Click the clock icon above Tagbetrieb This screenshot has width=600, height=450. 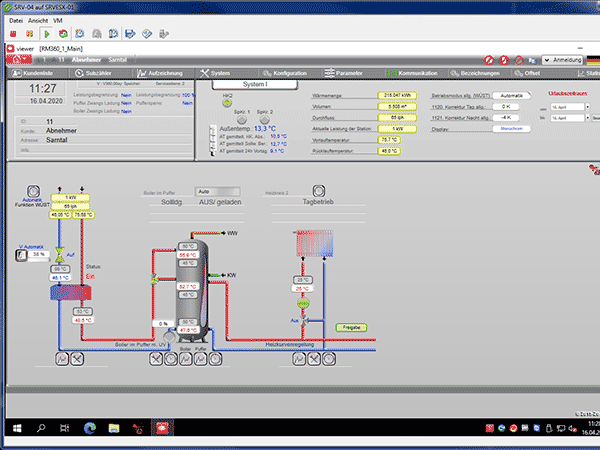click(x=319, y=191)
